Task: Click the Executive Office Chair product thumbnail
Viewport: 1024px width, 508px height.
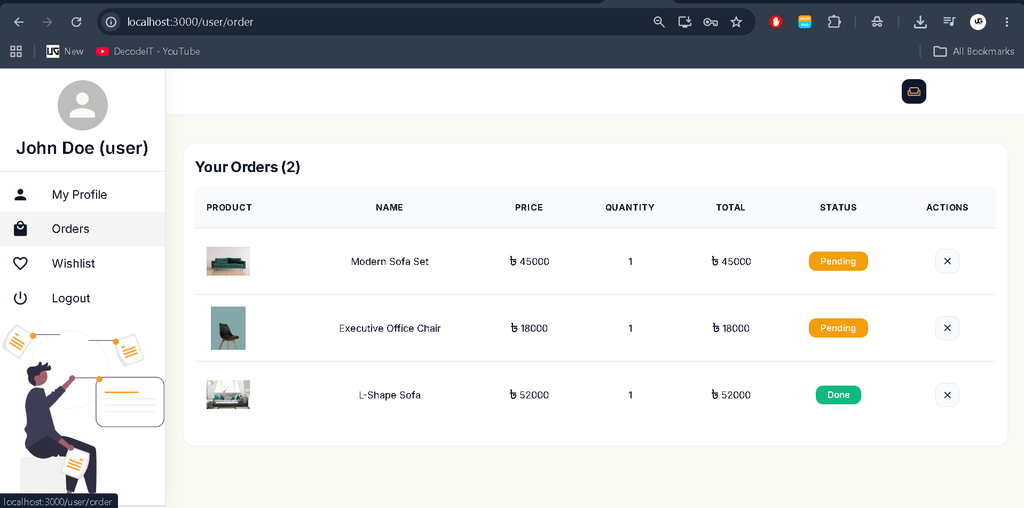Action: 228,328
